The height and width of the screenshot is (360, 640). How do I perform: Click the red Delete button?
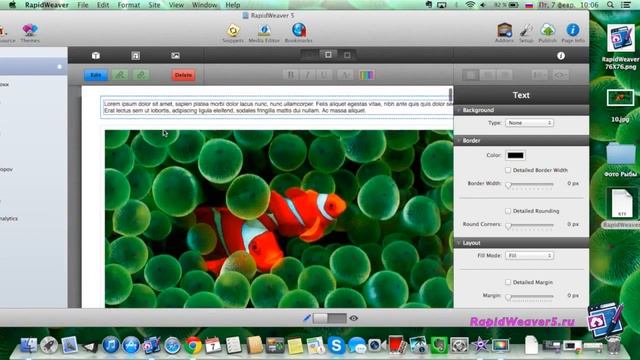click(x=183, y=75)
